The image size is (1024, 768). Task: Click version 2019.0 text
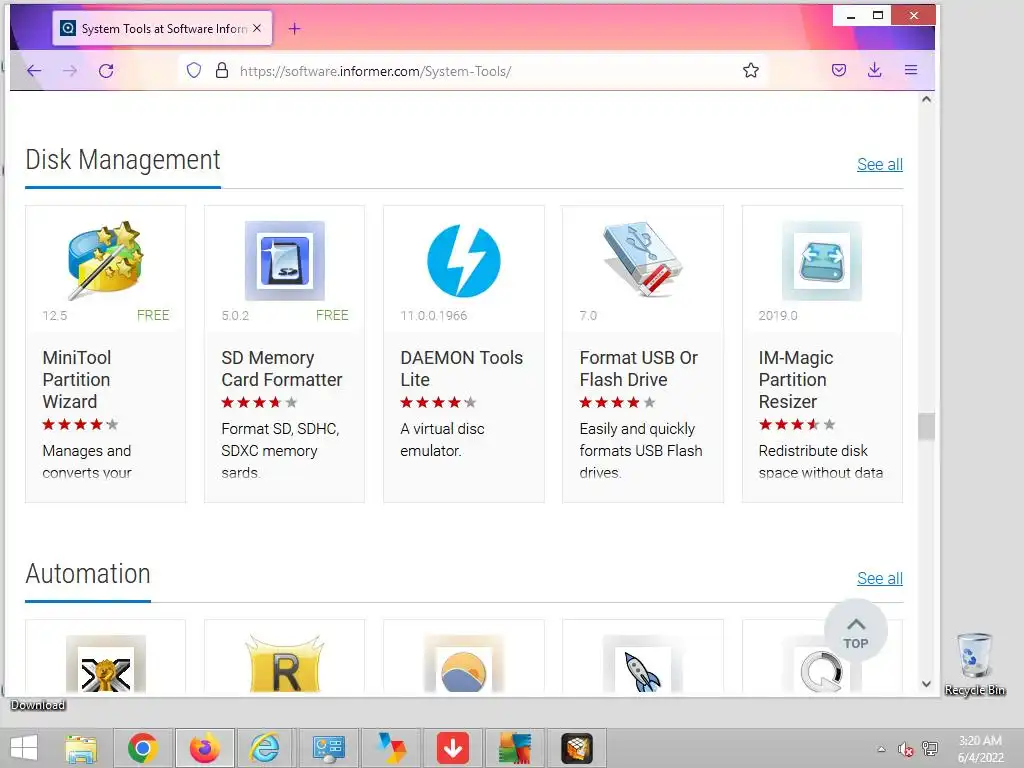pos(778,316)
